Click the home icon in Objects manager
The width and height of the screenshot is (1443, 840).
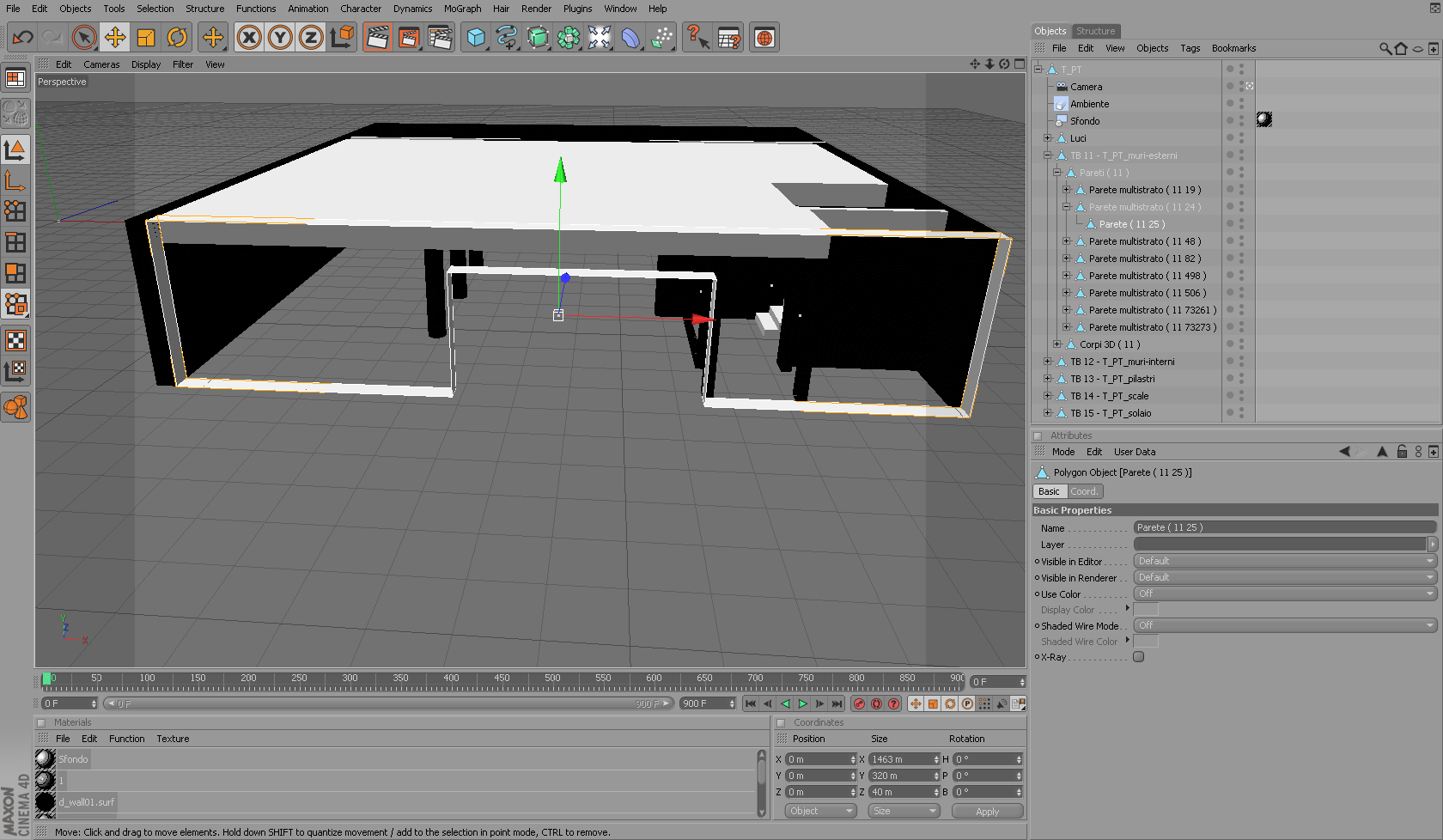pos(1402,48)
